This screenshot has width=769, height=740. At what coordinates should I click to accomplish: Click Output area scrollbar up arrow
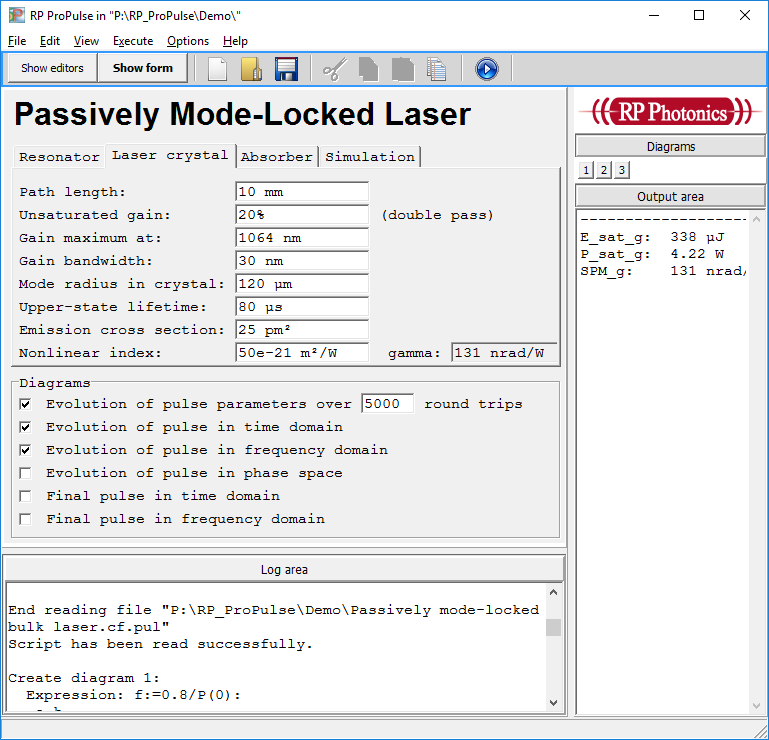pos(756,219)
